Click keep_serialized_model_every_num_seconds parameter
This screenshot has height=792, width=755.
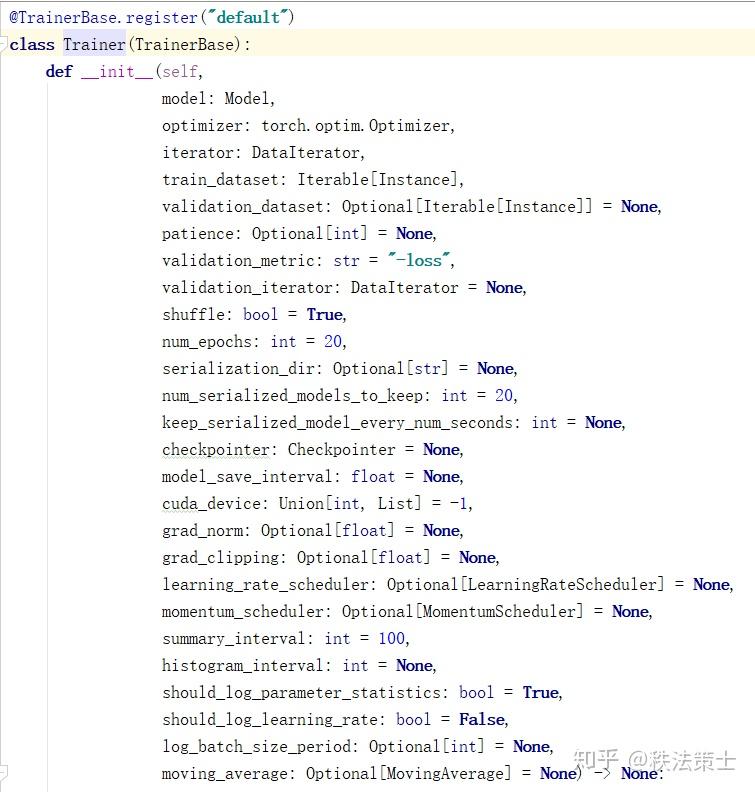(x=337, y=423)
